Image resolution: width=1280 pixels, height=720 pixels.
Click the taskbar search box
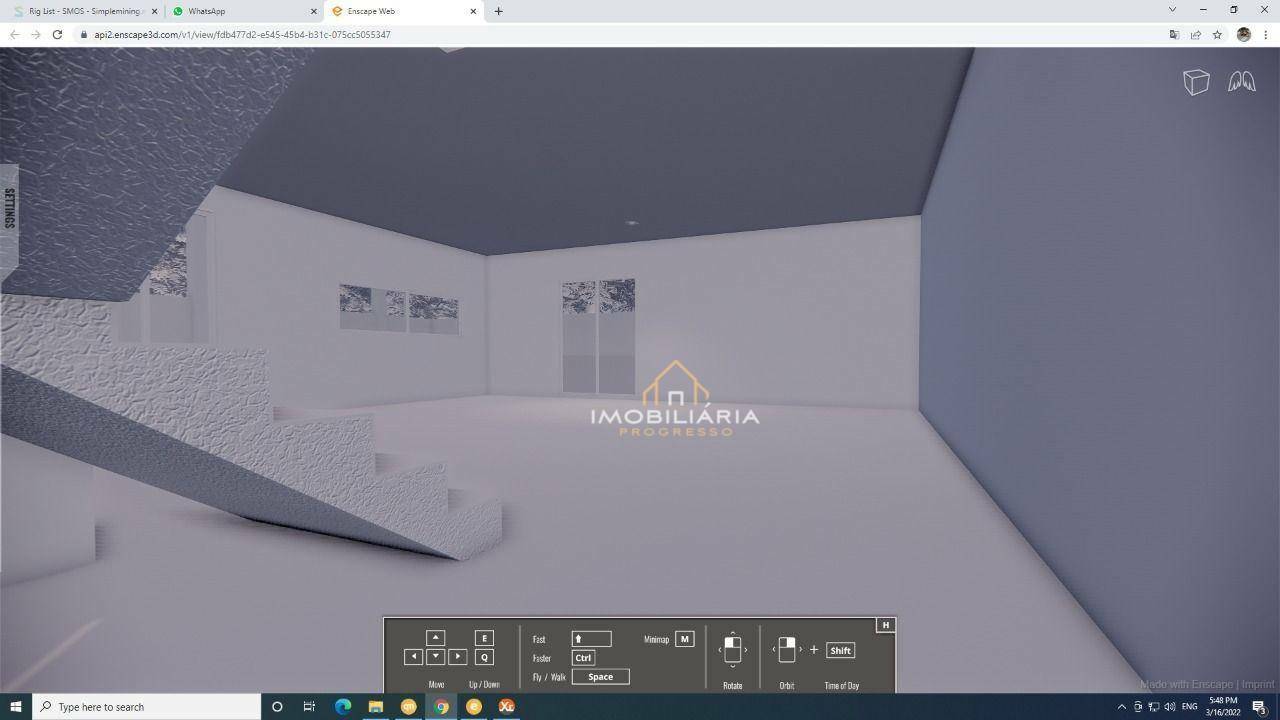147,707
